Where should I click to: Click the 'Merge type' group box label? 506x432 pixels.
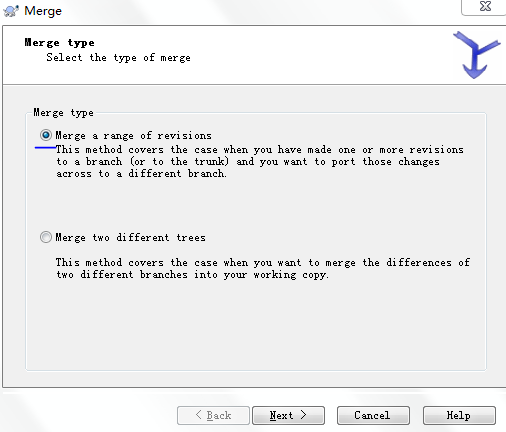(63, 113)
